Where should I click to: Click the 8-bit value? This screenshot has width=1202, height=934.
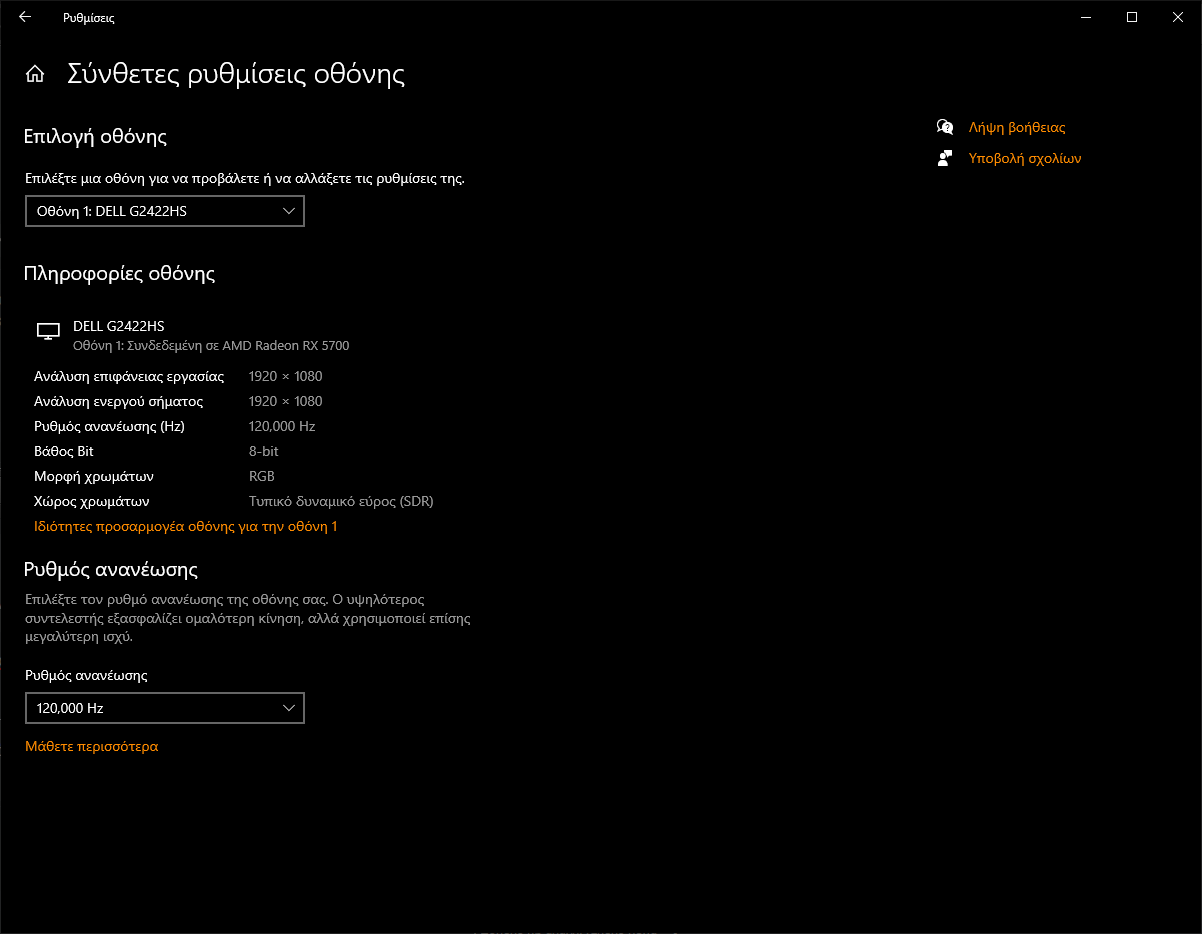(264, 451)
